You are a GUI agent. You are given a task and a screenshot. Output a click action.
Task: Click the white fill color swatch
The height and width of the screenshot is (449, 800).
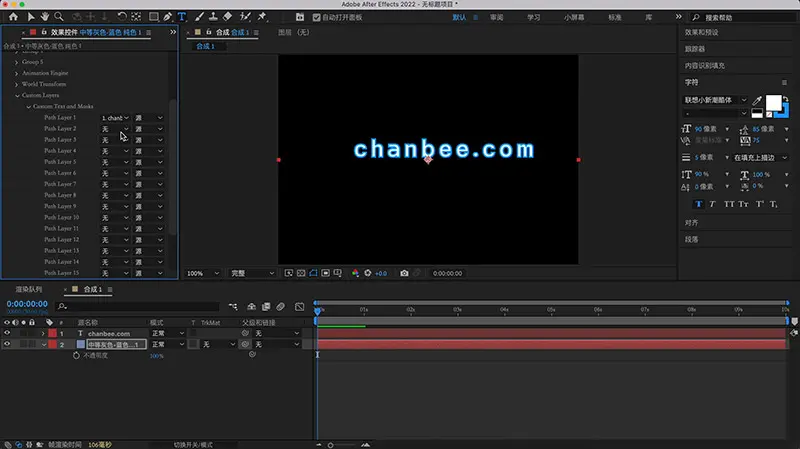coord(773,103)
